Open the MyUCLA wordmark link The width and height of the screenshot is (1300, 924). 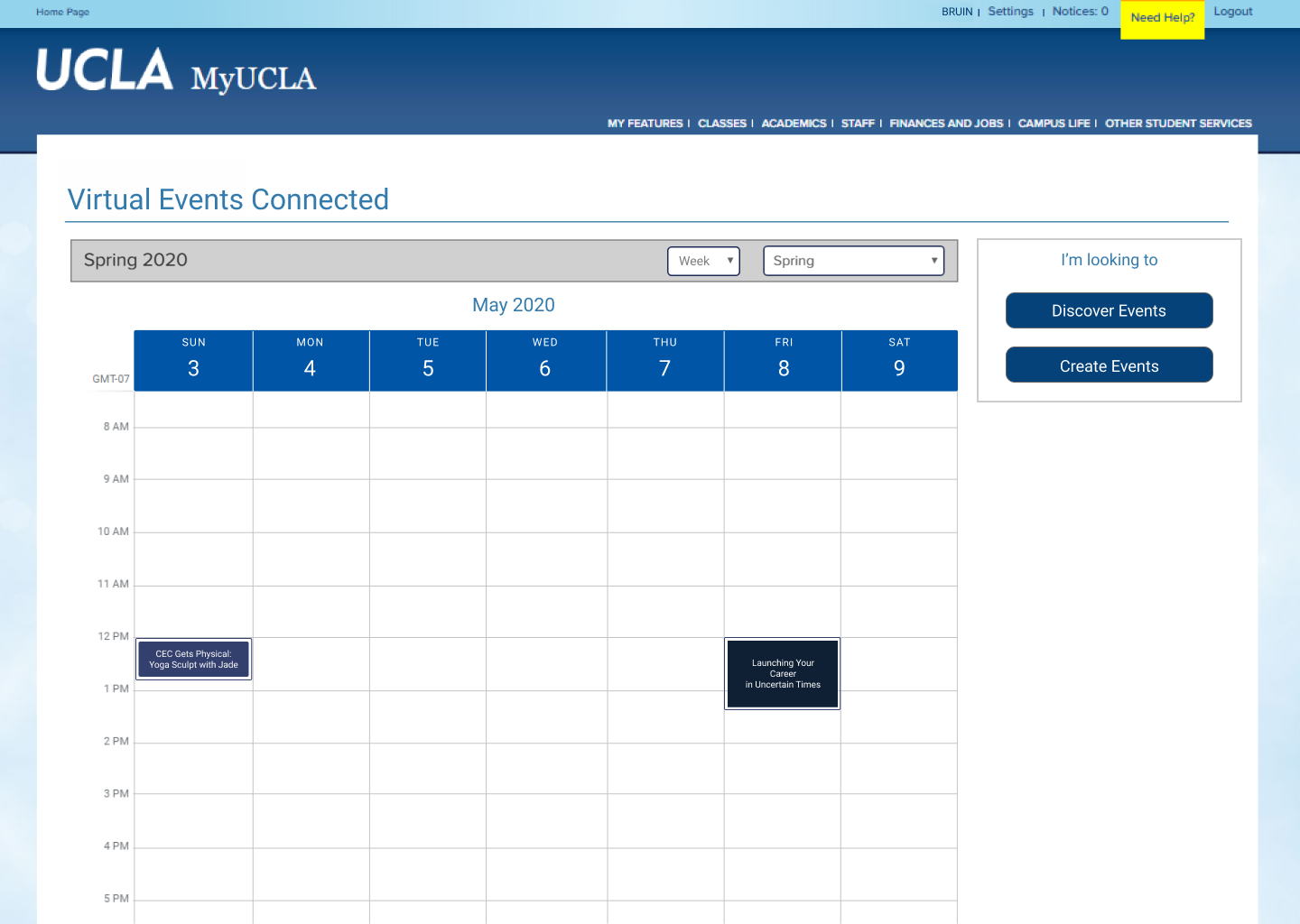[254, 79]
